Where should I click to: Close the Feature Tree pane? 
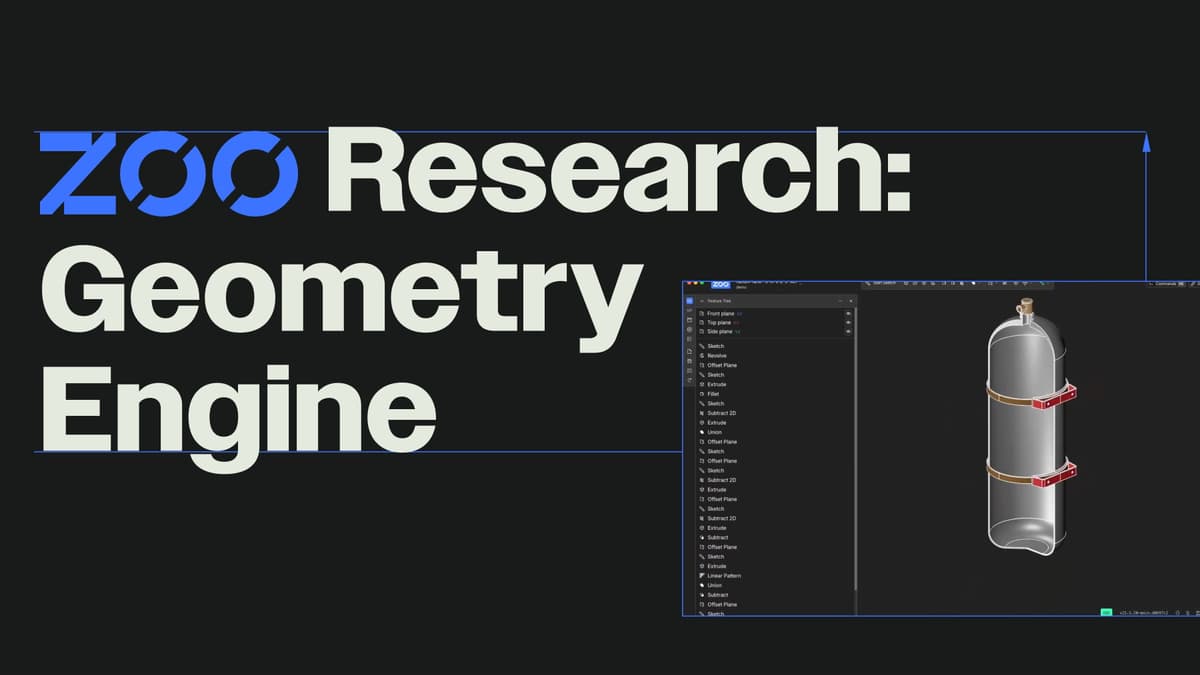[x=849, y=300]
